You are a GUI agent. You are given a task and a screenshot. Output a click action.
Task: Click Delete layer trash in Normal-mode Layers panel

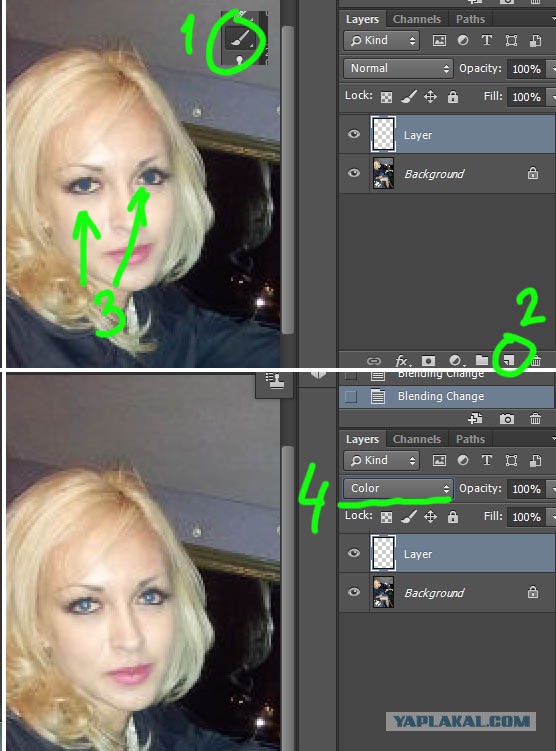point(536,360)
